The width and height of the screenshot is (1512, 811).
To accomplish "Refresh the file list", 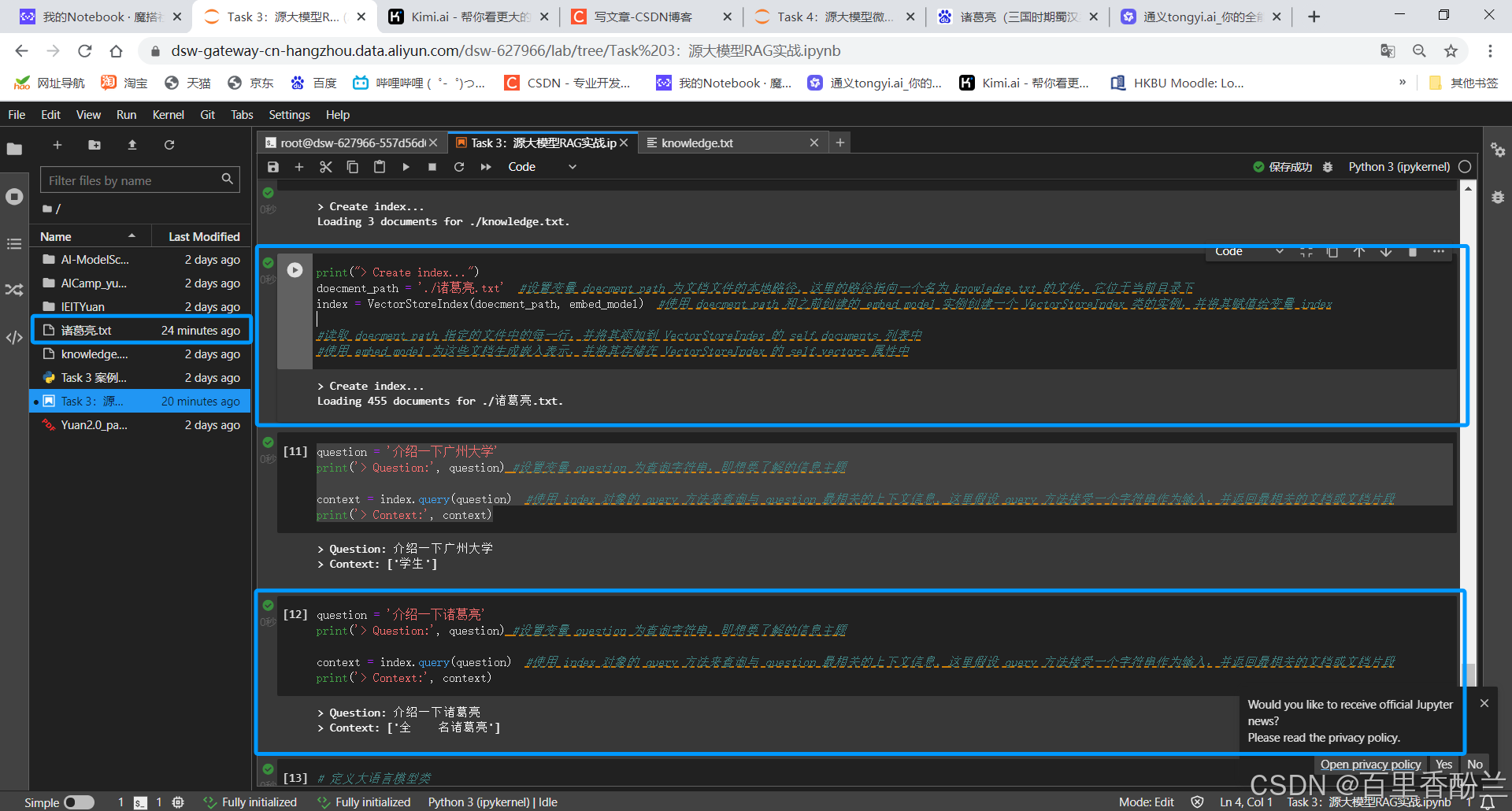I will [169, 145].
